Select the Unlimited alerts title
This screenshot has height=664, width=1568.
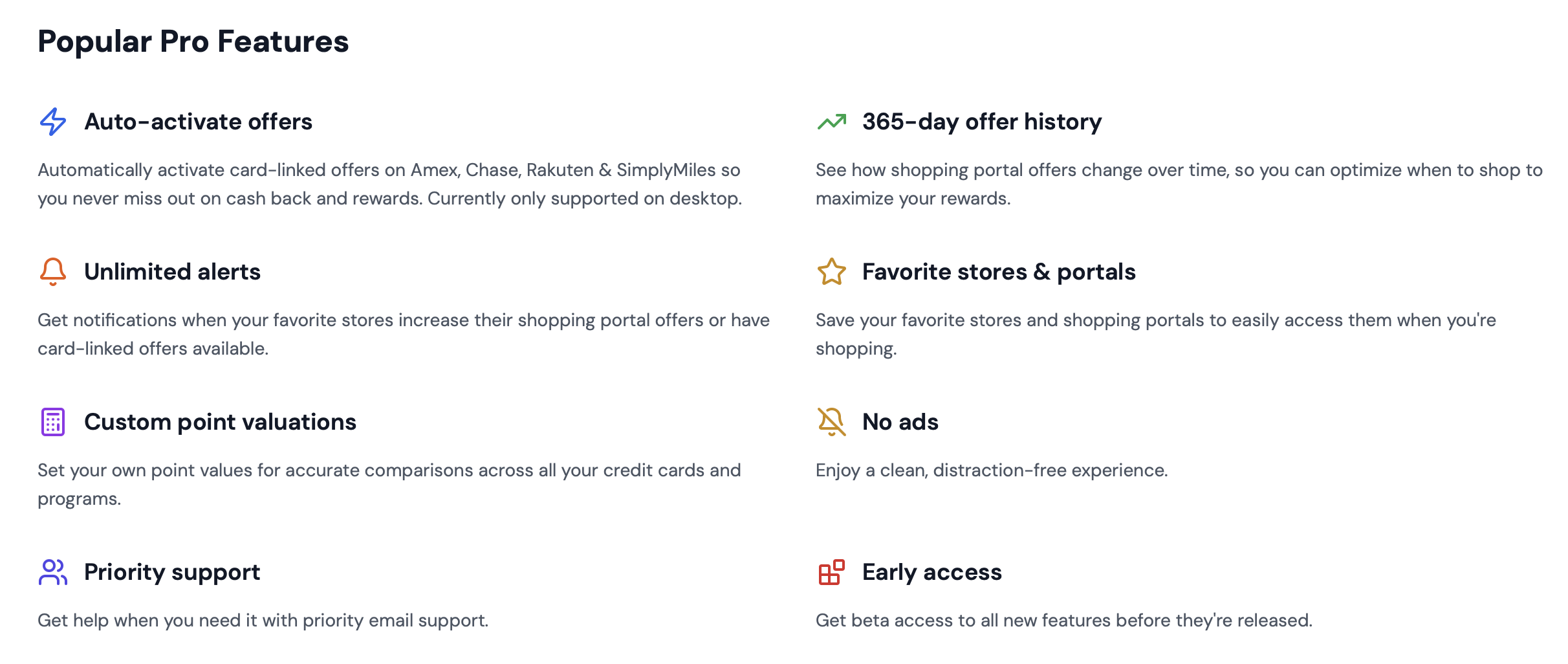pyautogui.click(x=172, y=272)
